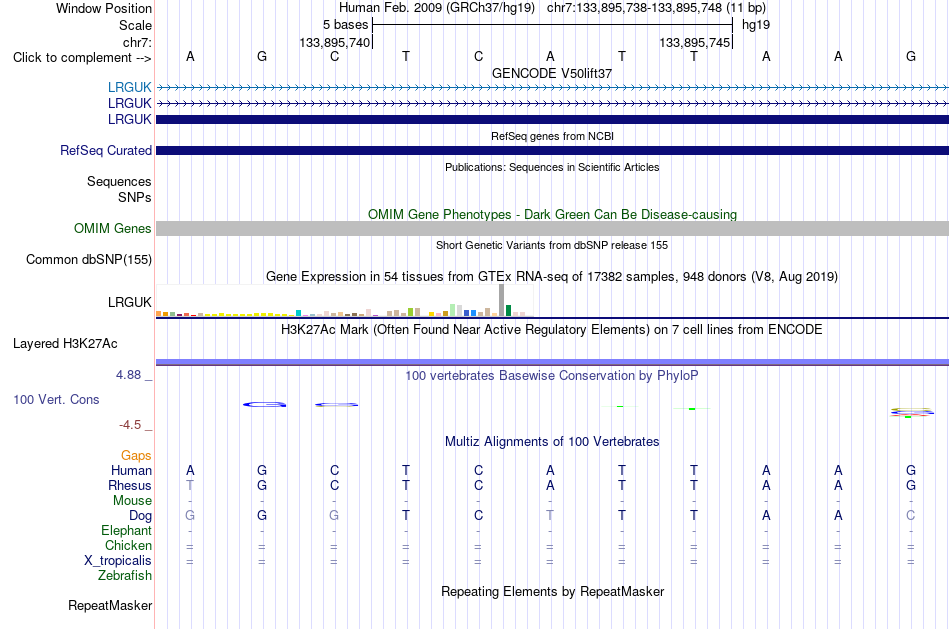Select the 'chr7:' base position label

137,42
